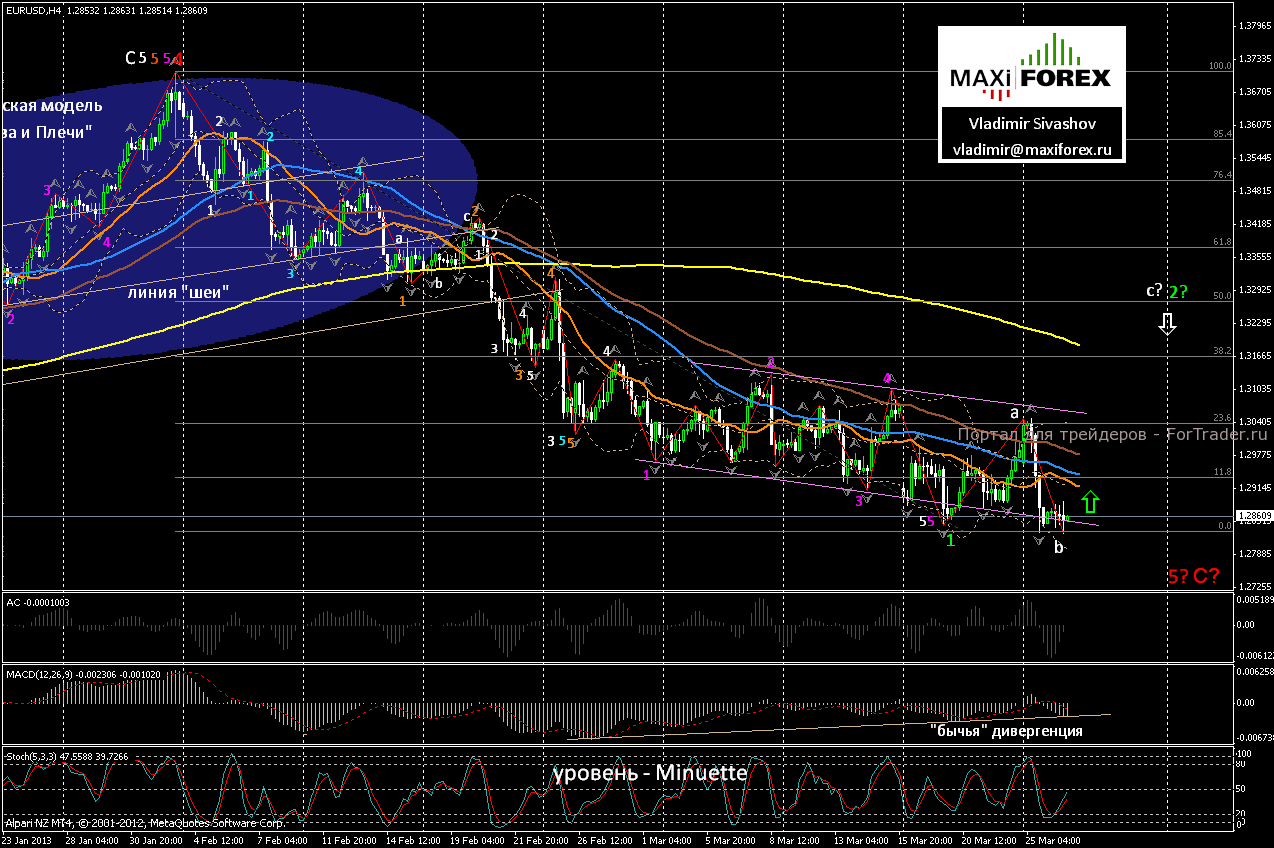Click the "уровень - Minuette" text label
Image resolution: width=1274 pixels, height=848 pixels.
(x=650, y=773)
